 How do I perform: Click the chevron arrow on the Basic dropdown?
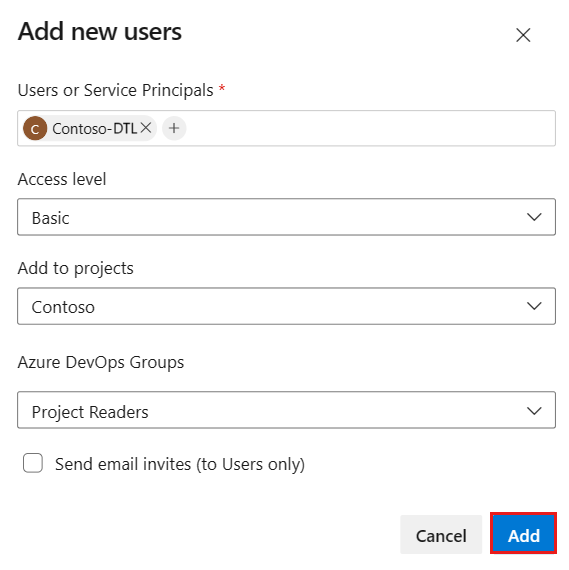[x=534, y=217]
